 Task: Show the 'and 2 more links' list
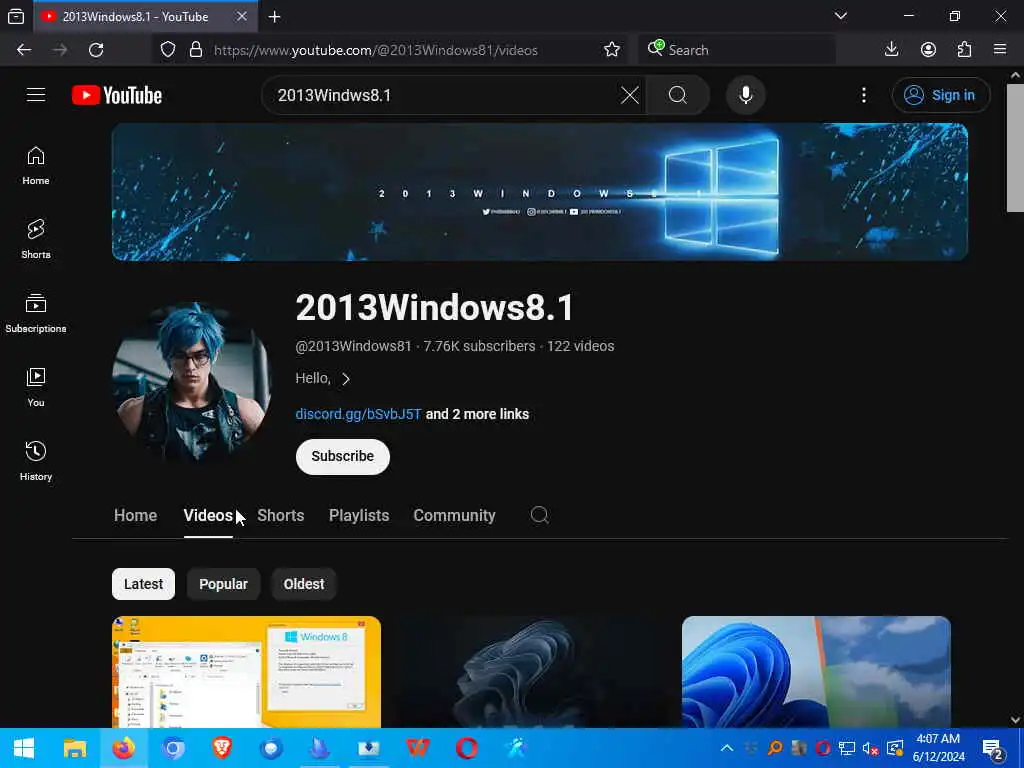coord(477,414)
